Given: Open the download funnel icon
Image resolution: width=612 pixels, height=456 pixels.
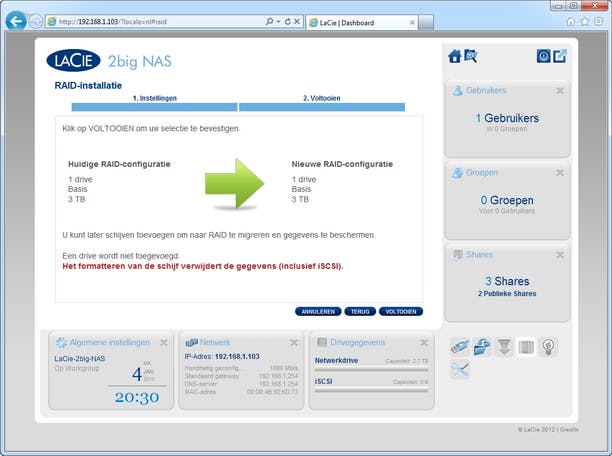Looking at the screenshot, I should [x=504, y=347].
